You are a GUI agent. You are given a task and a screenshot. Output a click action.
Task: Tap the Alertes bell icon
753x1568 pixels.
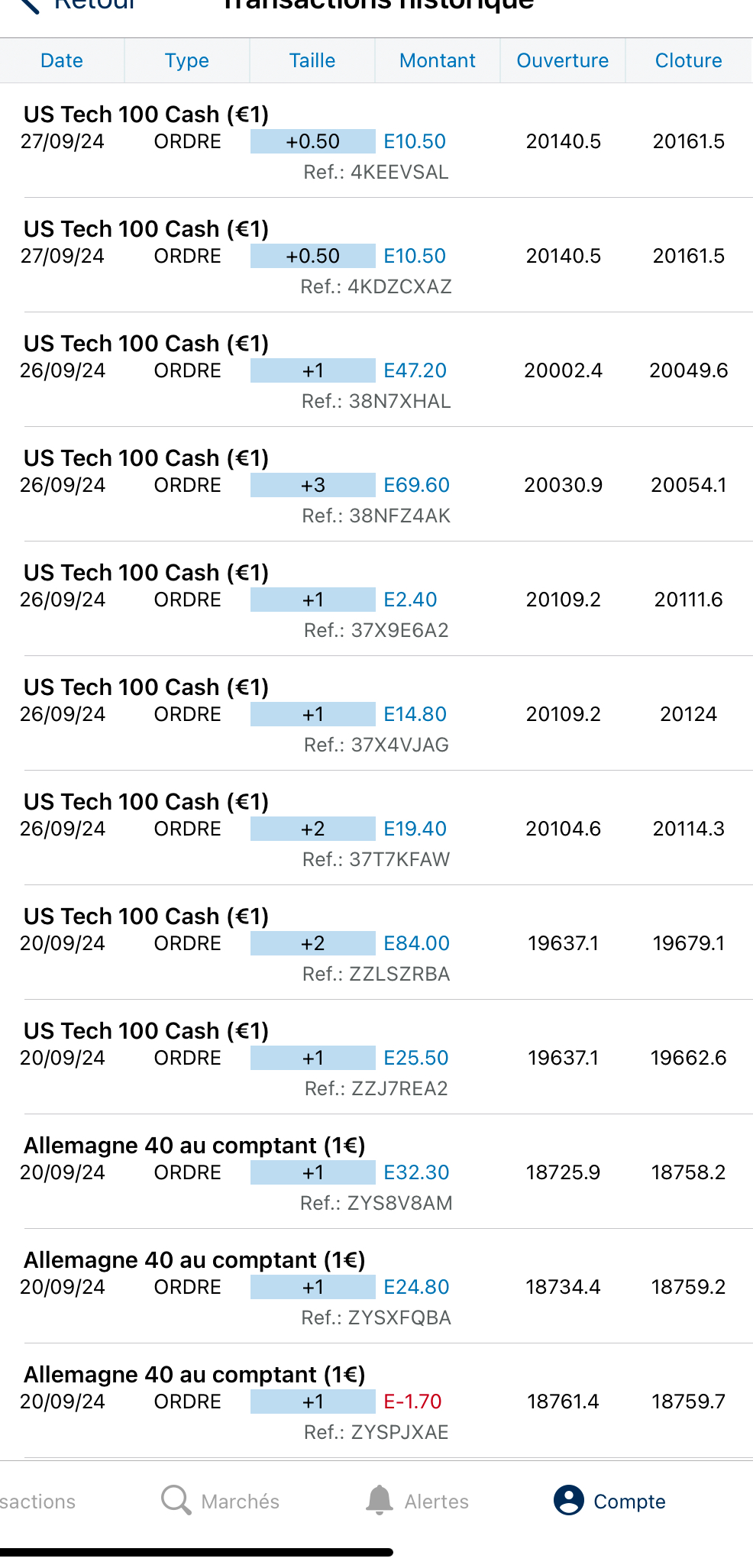(379, 1500)
